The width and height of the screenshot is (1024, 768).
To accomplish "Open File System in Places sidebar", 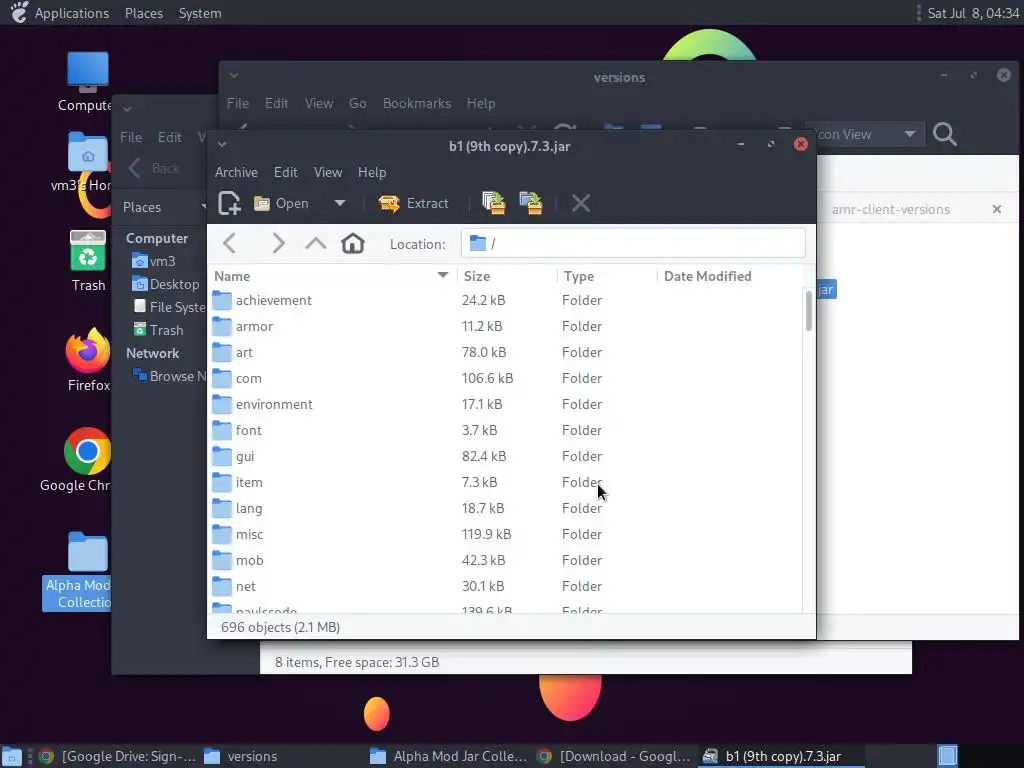I will (x=169, y=307).
